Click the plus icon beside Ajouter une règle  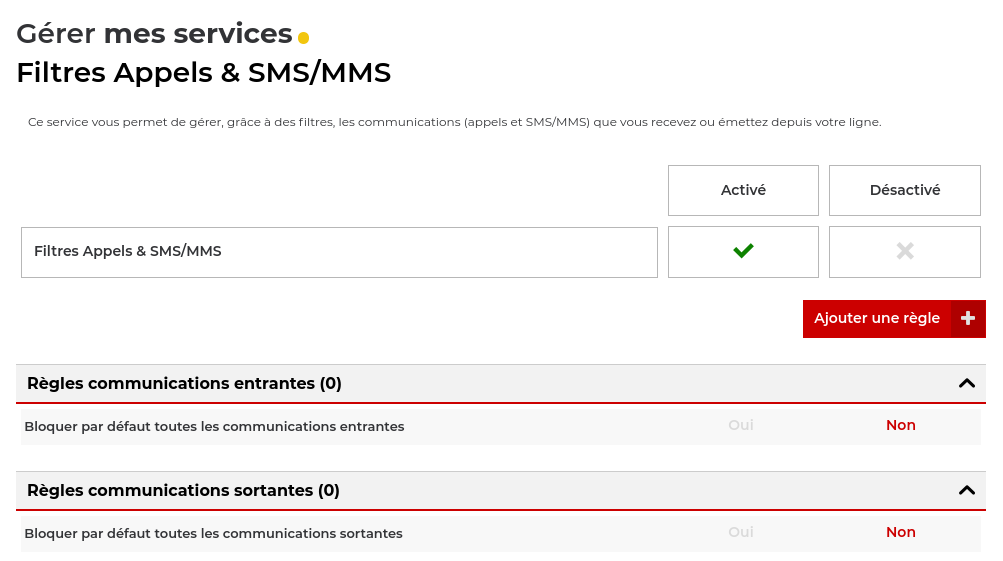click(x=968, y=318)
